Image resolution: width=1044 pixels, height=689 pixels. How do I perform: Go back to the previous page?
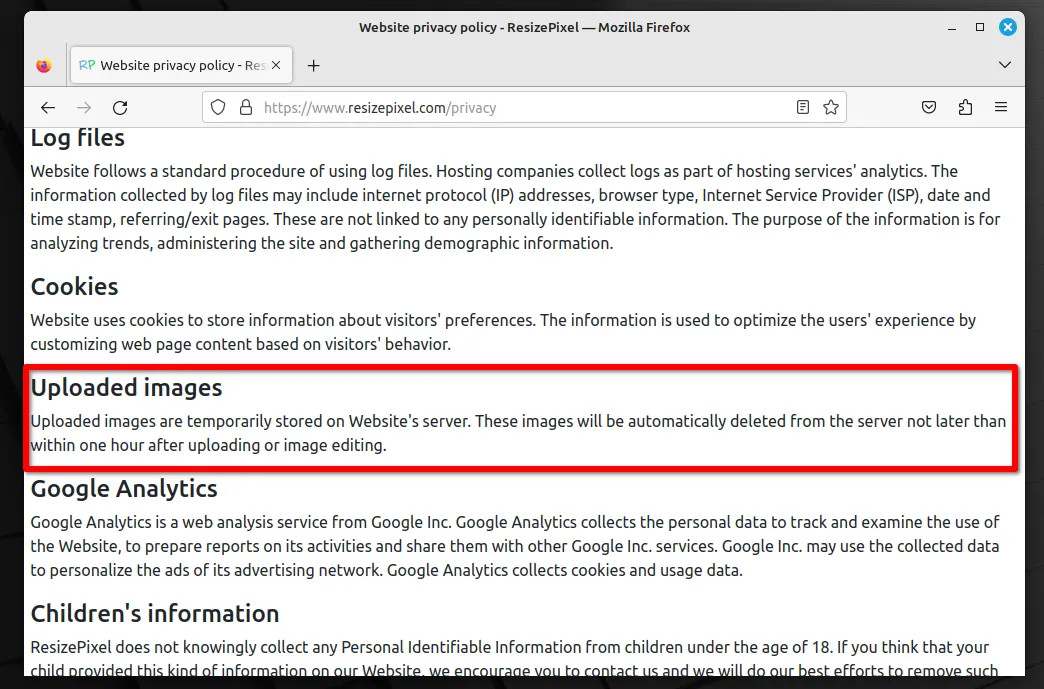[48, 108]
